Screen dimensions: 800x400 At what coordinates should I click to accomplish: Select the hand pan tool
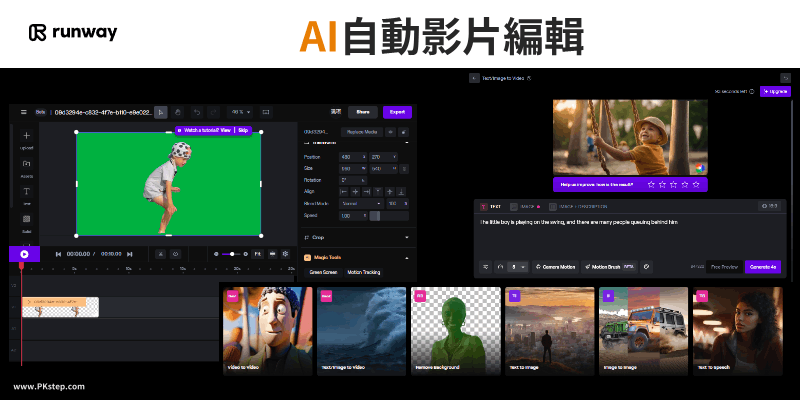point(178,112)
